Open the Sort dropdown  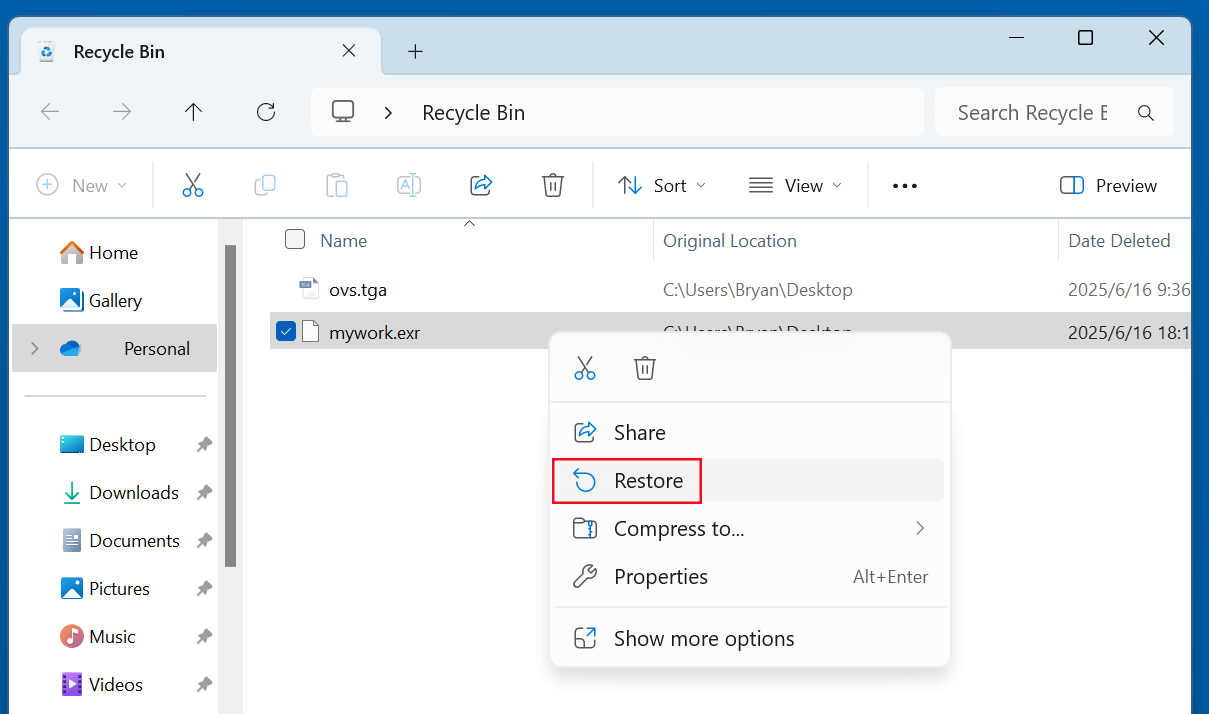pyautogui.click(x=661, y=185)
